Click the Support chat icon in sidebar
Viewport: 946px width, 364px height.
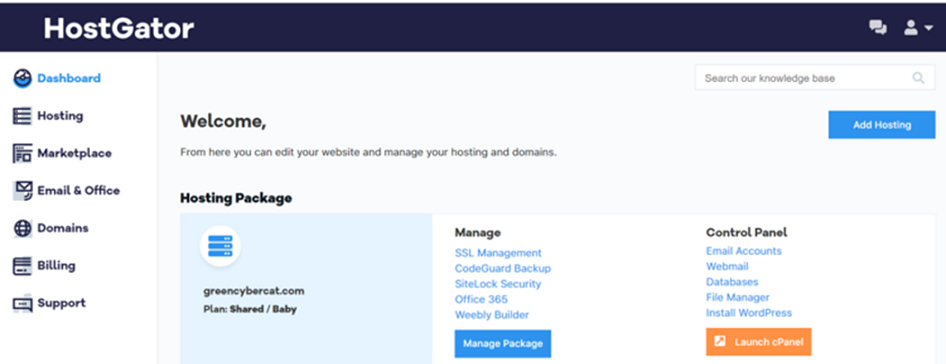coord(22,303)
